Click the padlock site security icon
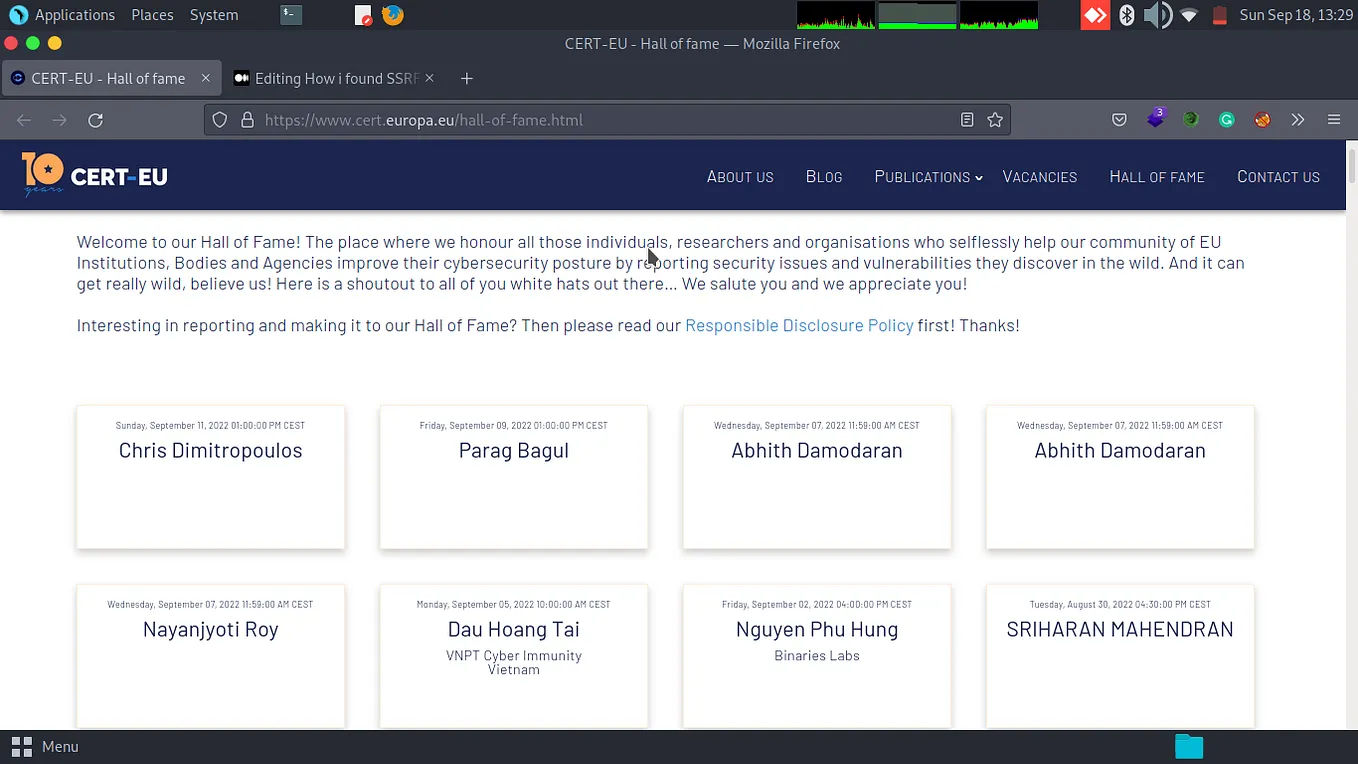 point(247,119)
